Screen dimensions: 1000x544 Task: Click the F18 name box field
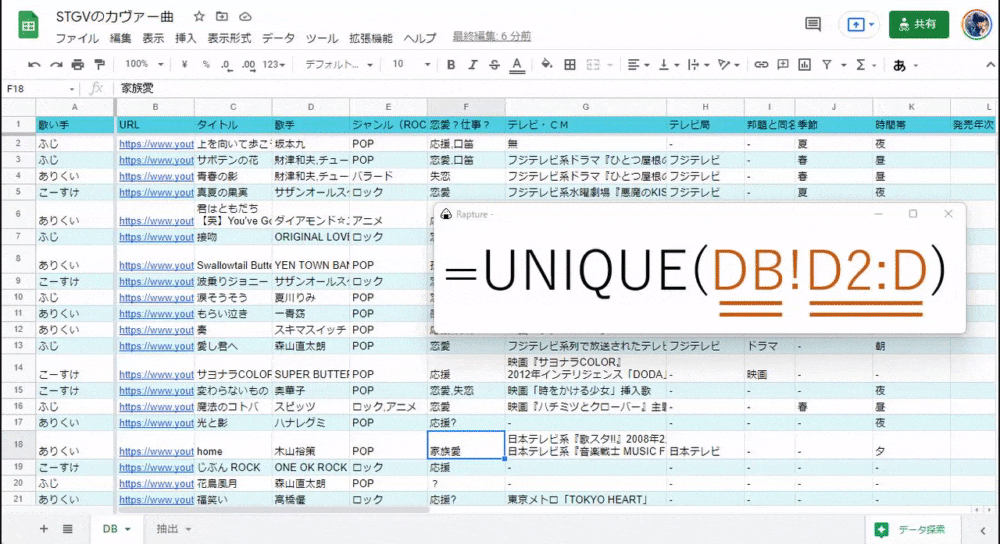[x=40, y=88]
